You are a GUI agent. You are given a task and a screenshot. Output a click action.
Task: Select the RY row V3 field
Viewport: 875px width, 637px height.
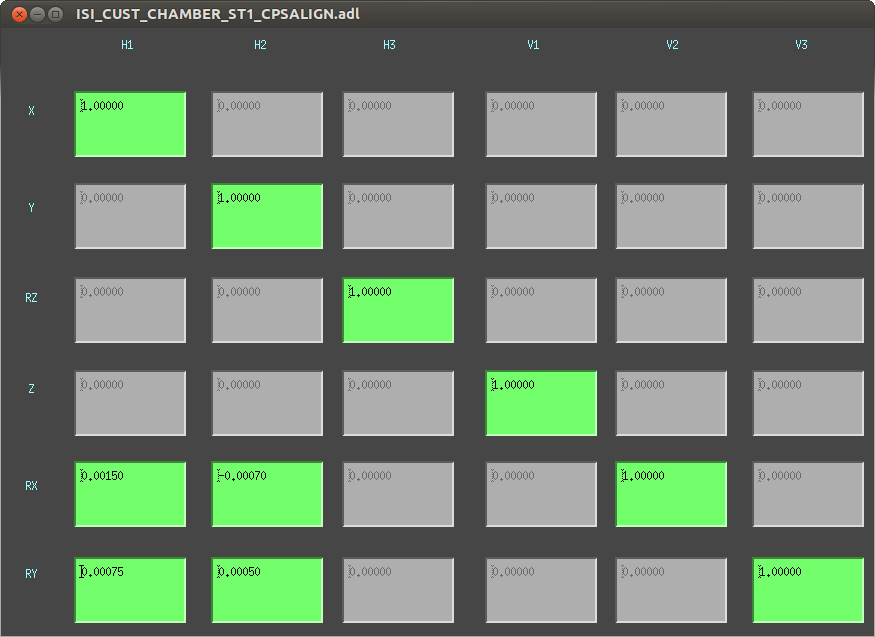[808, 590]
